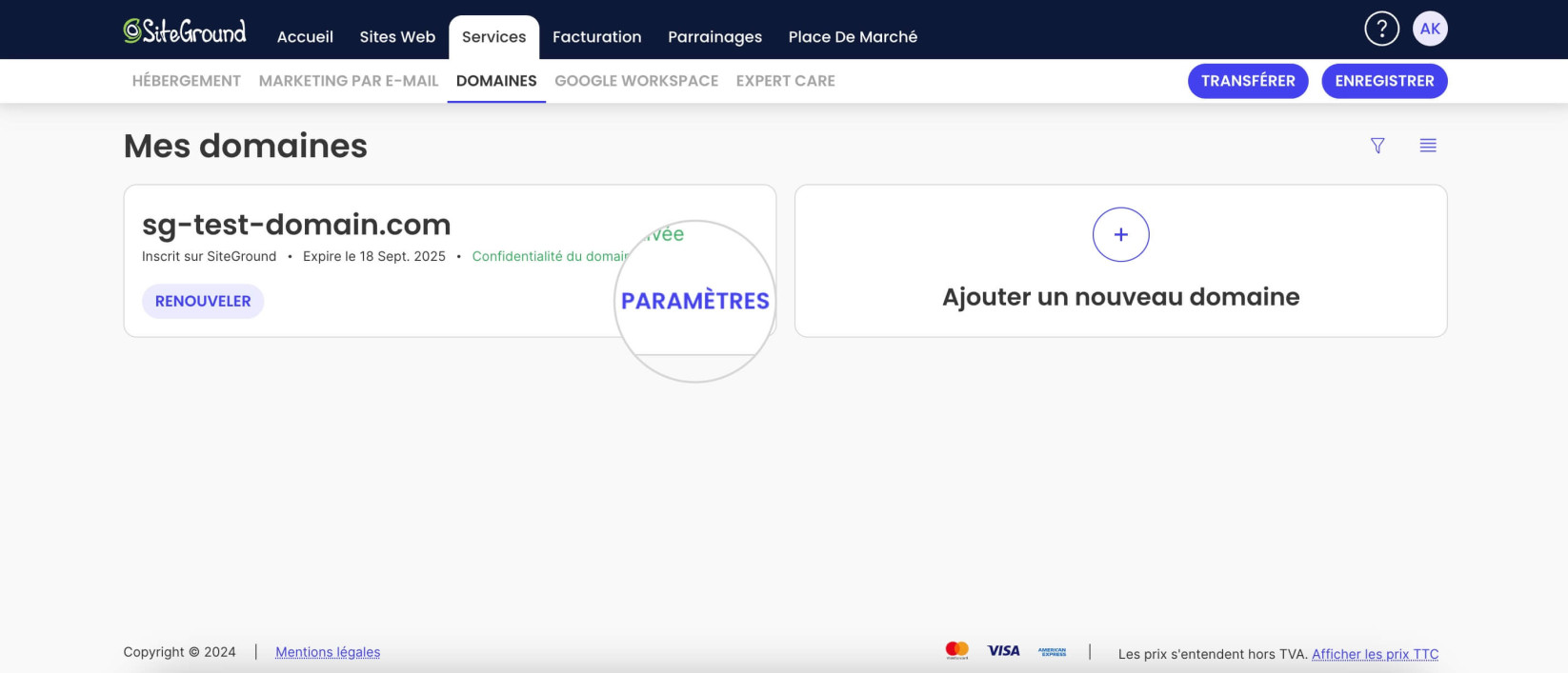Open Facturation navigation item
Image resolution: width=1568 pixels, height=673 pixels.
[x=597, y=37]
